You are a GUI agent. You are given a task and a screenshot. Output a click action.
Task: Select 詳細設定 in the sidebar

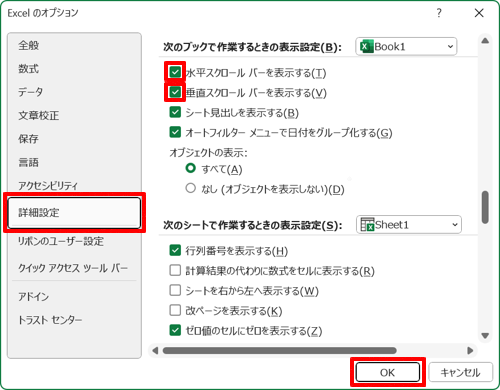(74, 213)
